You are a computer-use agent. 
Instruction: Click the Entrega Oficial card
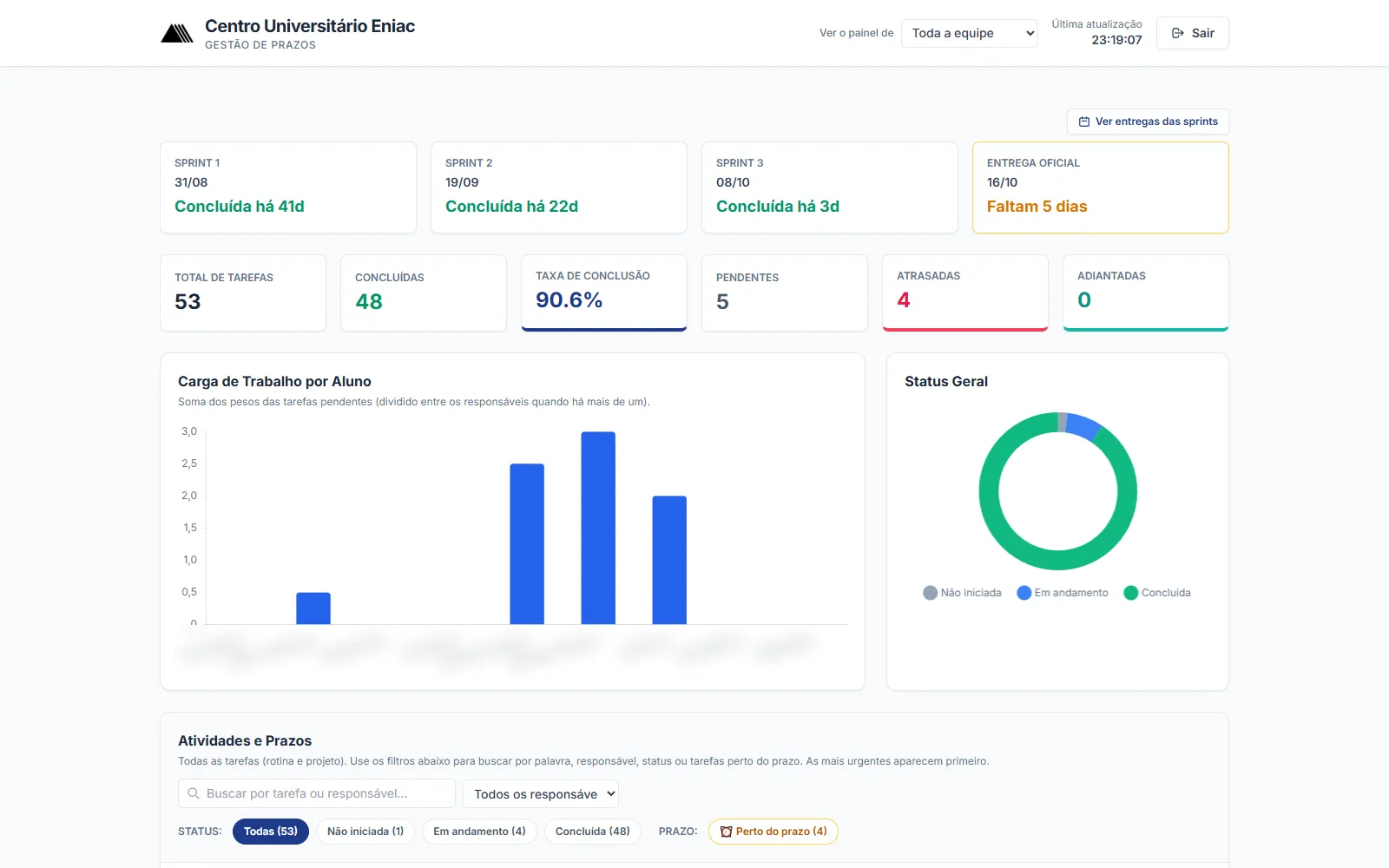1101,187
